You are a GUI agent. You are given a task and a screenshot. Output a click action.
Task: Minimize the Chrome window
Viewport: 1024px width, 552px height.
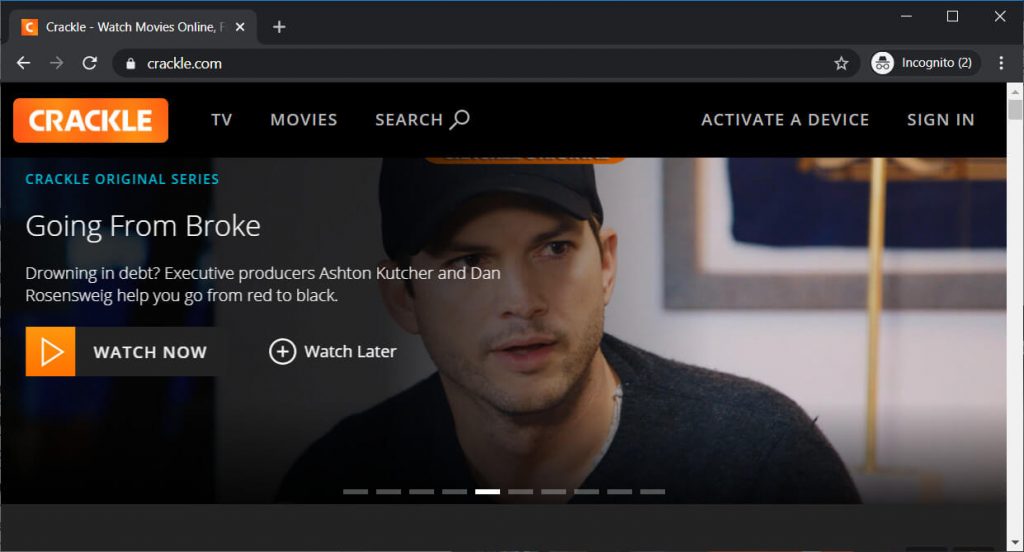(906, 16)
